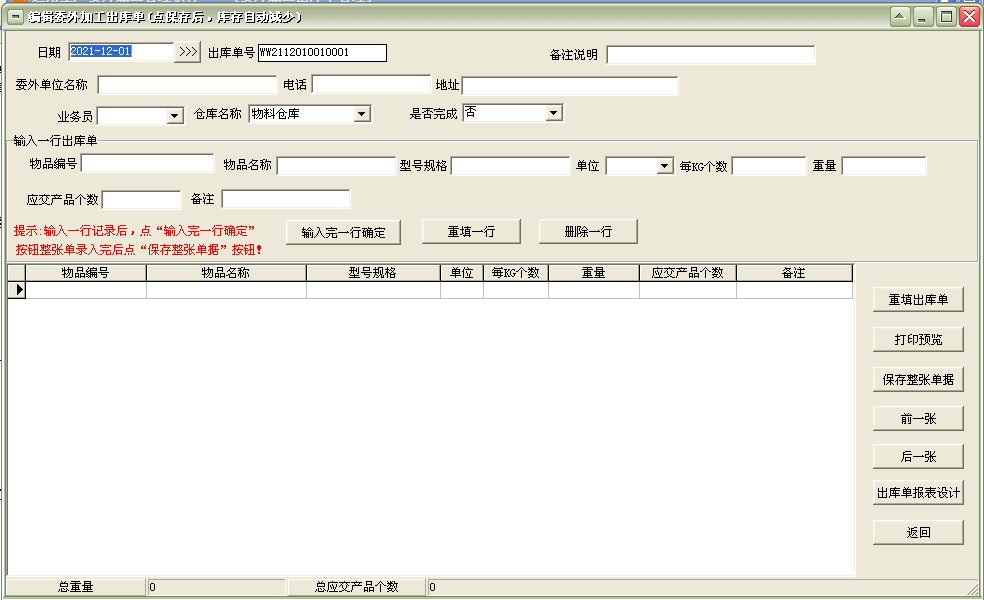Click the 应交产品个数 input field
Screen dimensions: 984x600
coord(141,200)
